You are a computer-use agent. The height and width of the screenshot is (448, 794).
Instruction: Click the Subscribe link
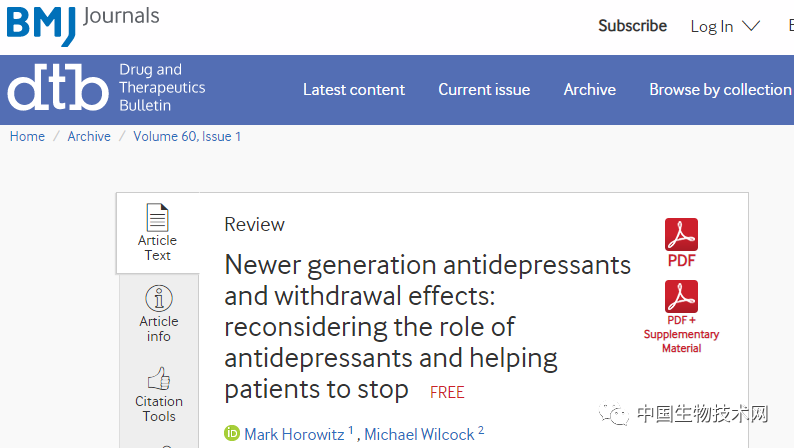[632, 26]
